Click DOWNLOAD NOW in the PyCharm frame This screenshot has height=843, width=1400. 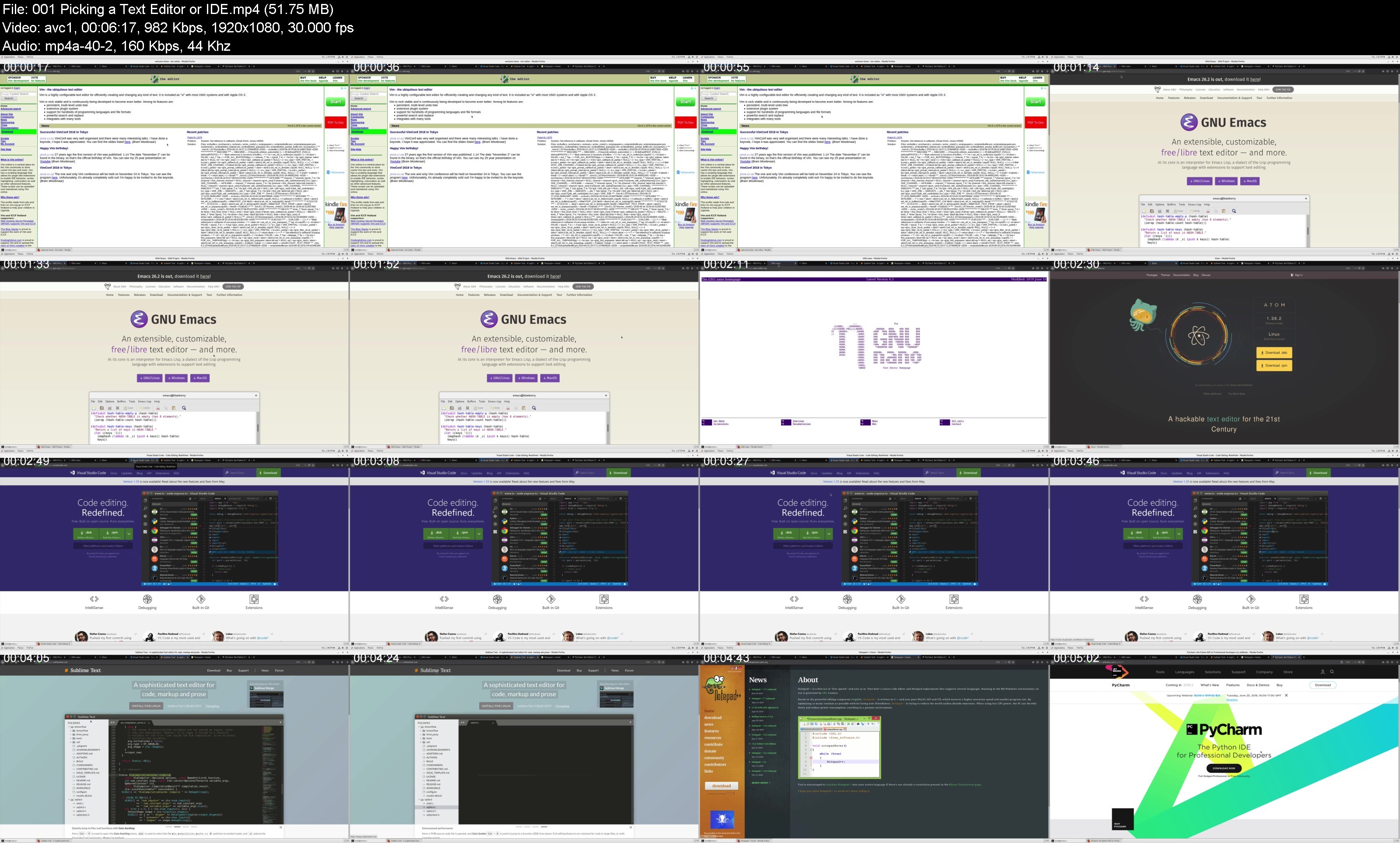[1223, 768]
